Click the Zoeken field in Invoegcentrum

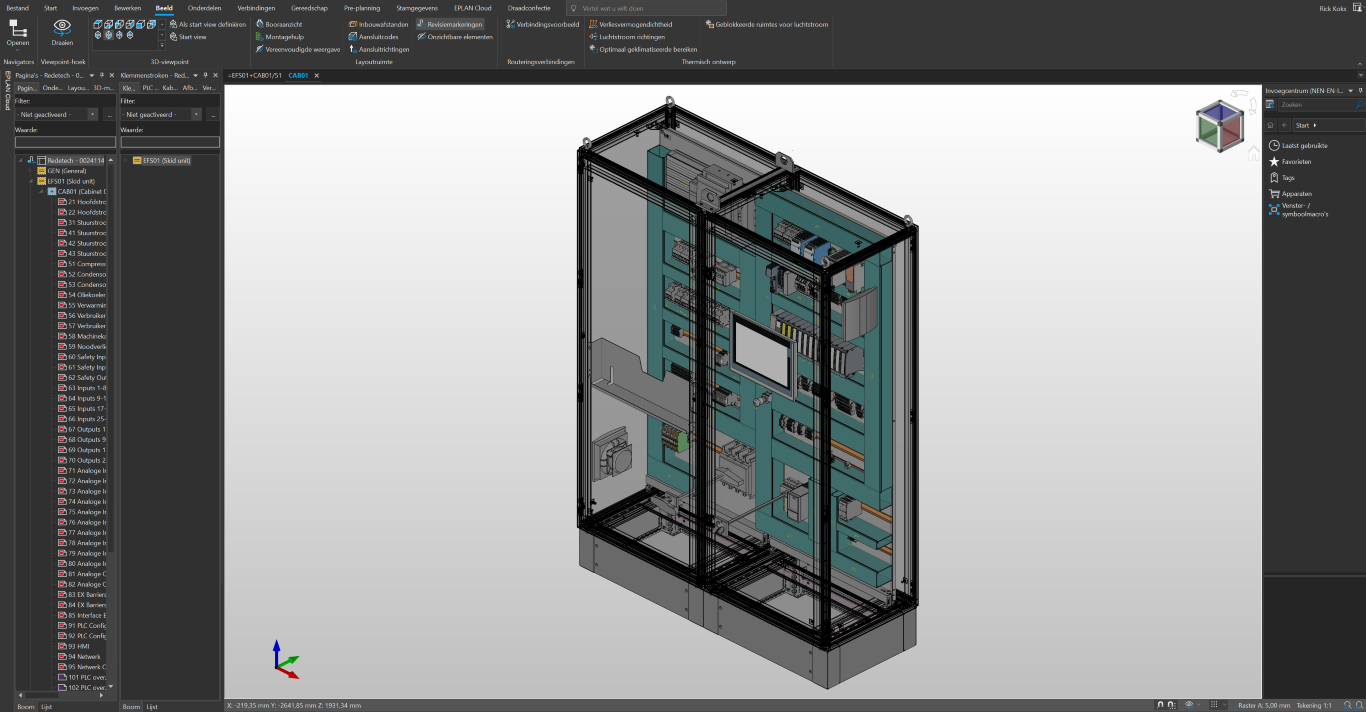[x=1320, y=104]
